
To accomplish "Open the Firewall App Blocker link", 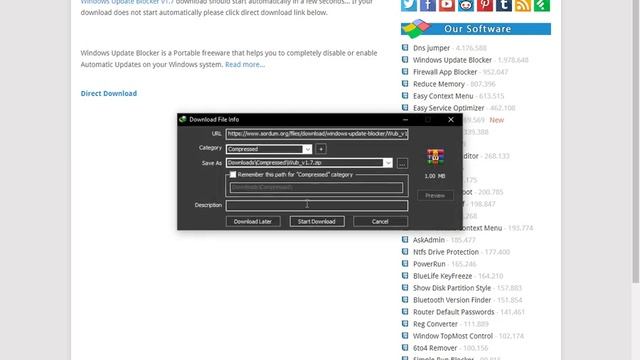I will (x=445, y=72).
